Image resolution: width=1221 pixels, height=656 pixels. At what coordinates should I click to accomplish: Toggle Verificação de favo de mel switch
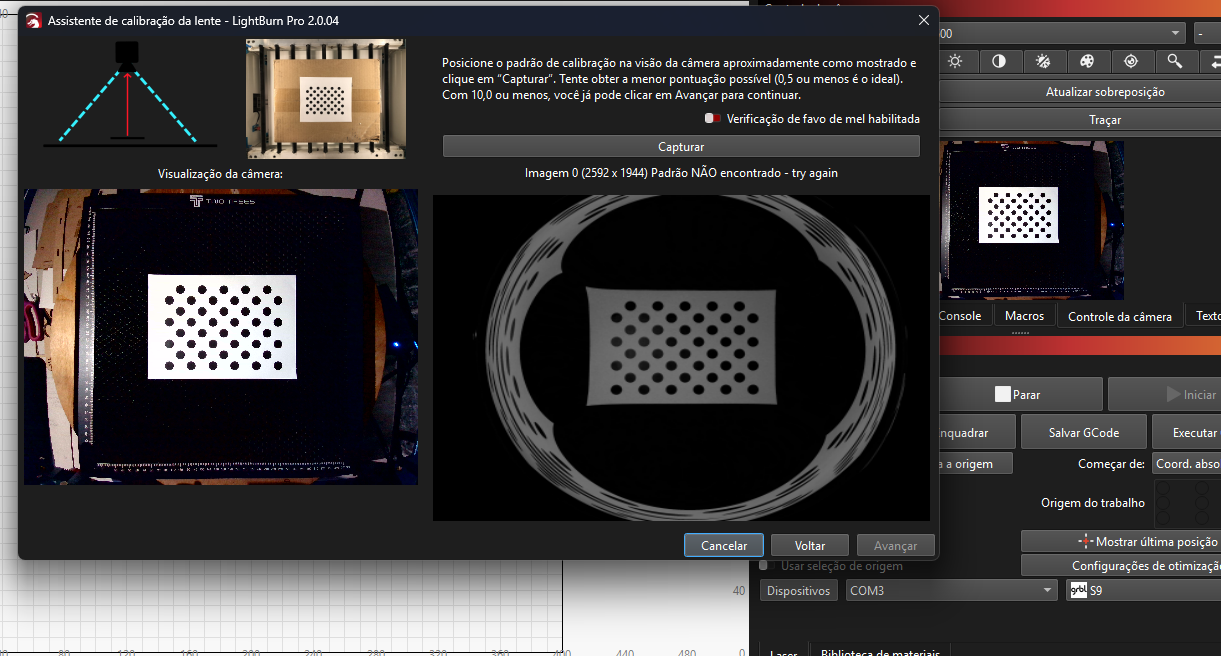point(712,118)
